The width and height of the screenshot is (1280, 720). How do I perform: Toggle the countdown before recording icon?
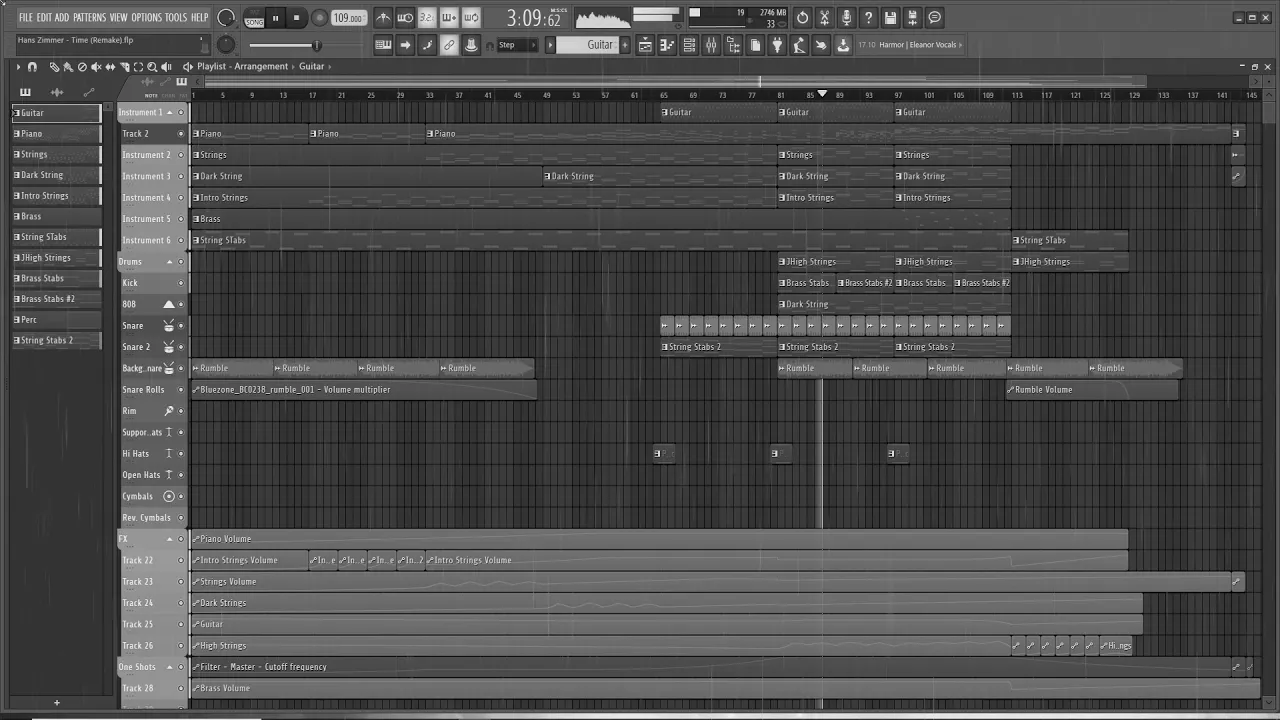[x=427, y=18]
